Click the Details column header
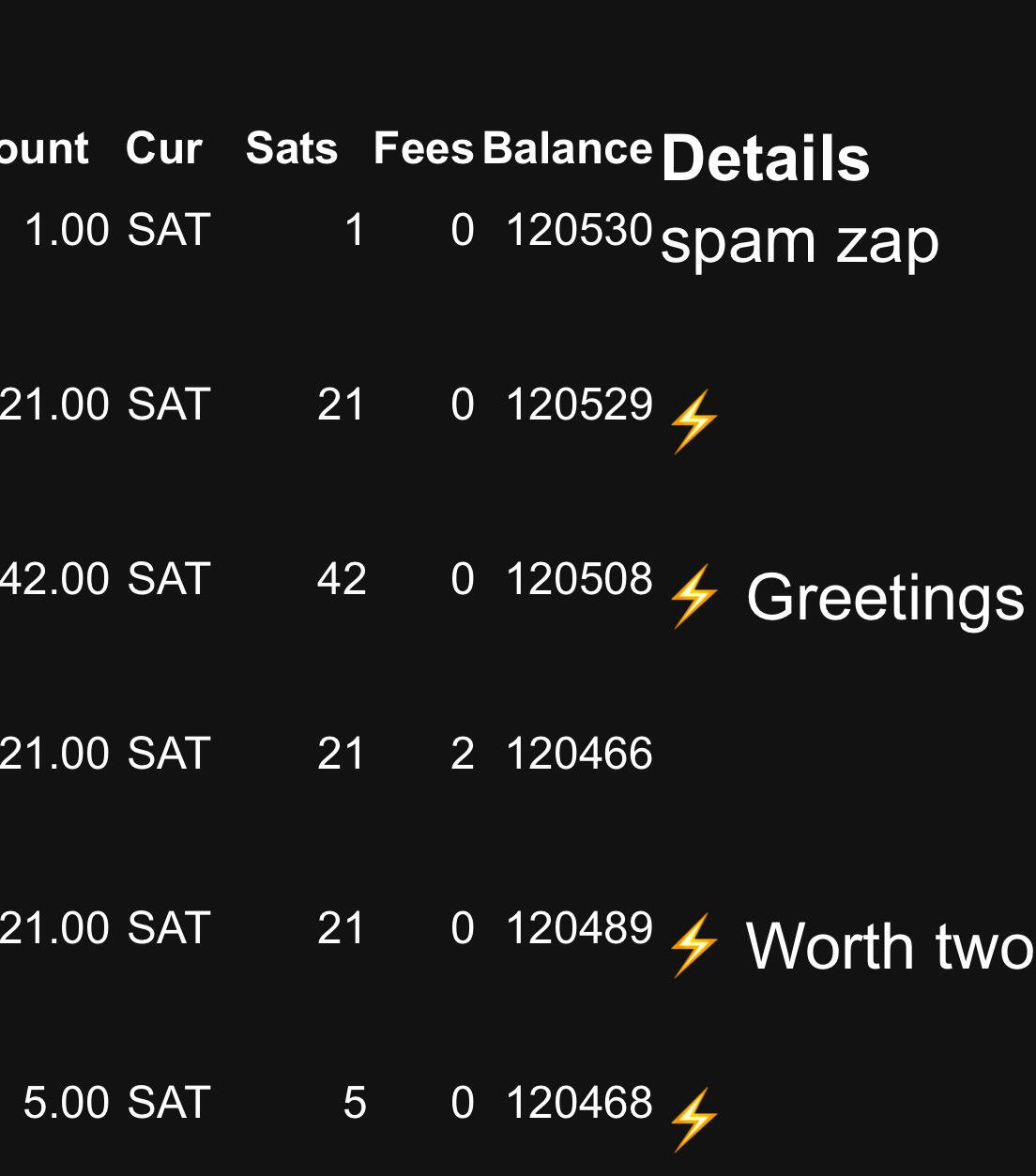Viewport: 1036px width, 1176px height. click(x=766, y=157)
